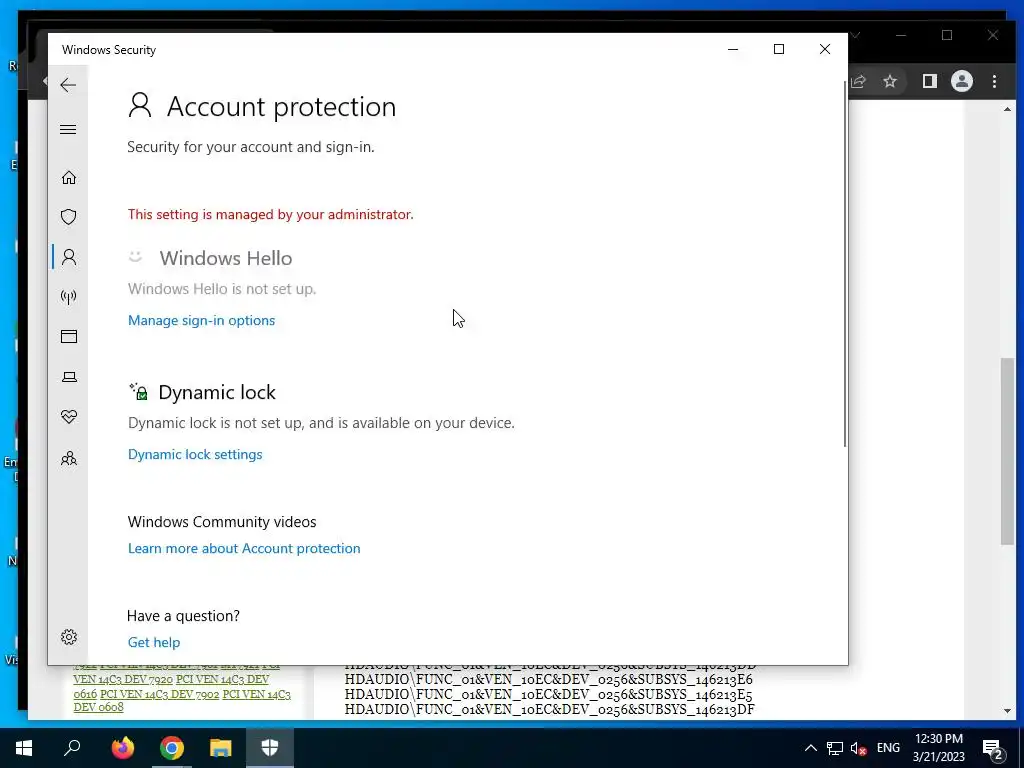1024x768 pixels.
Task: Open Virus & threat protection shield icon
Action: [x=69, y=217]
